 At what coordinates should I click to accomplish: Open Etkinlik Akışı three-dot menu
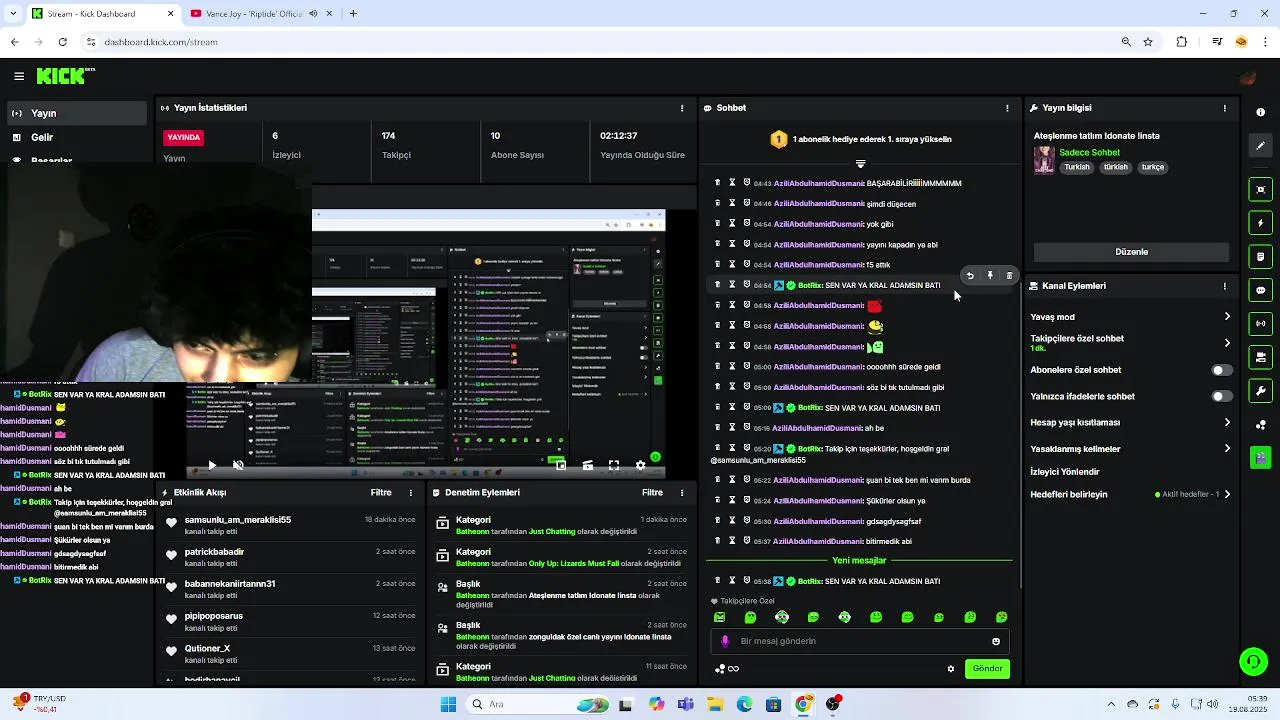pyautogui.click(x=411, y=493)
